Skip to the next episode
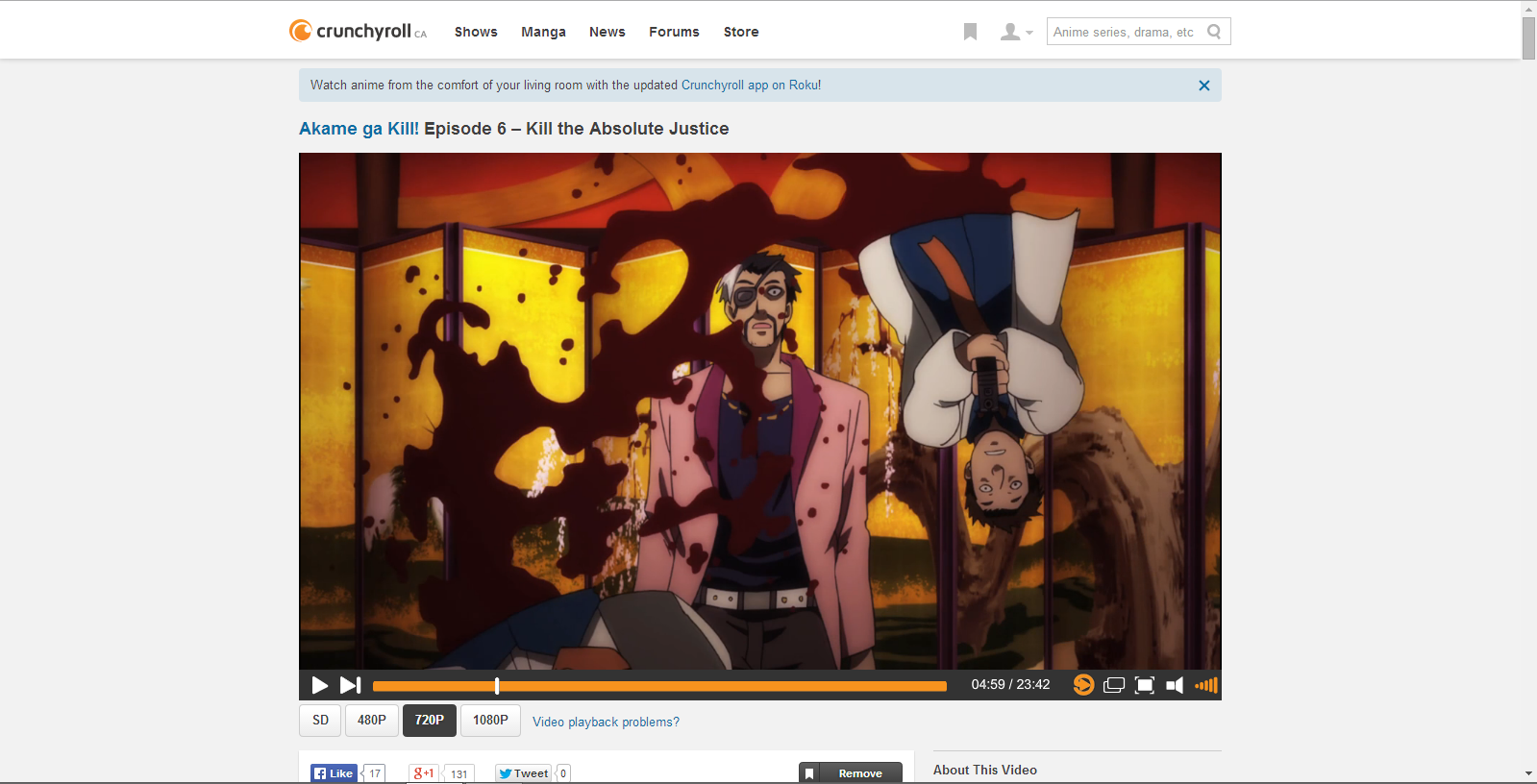Image resolution: width=1537 pixels, height=784 pixels. [x=350, y=685]
